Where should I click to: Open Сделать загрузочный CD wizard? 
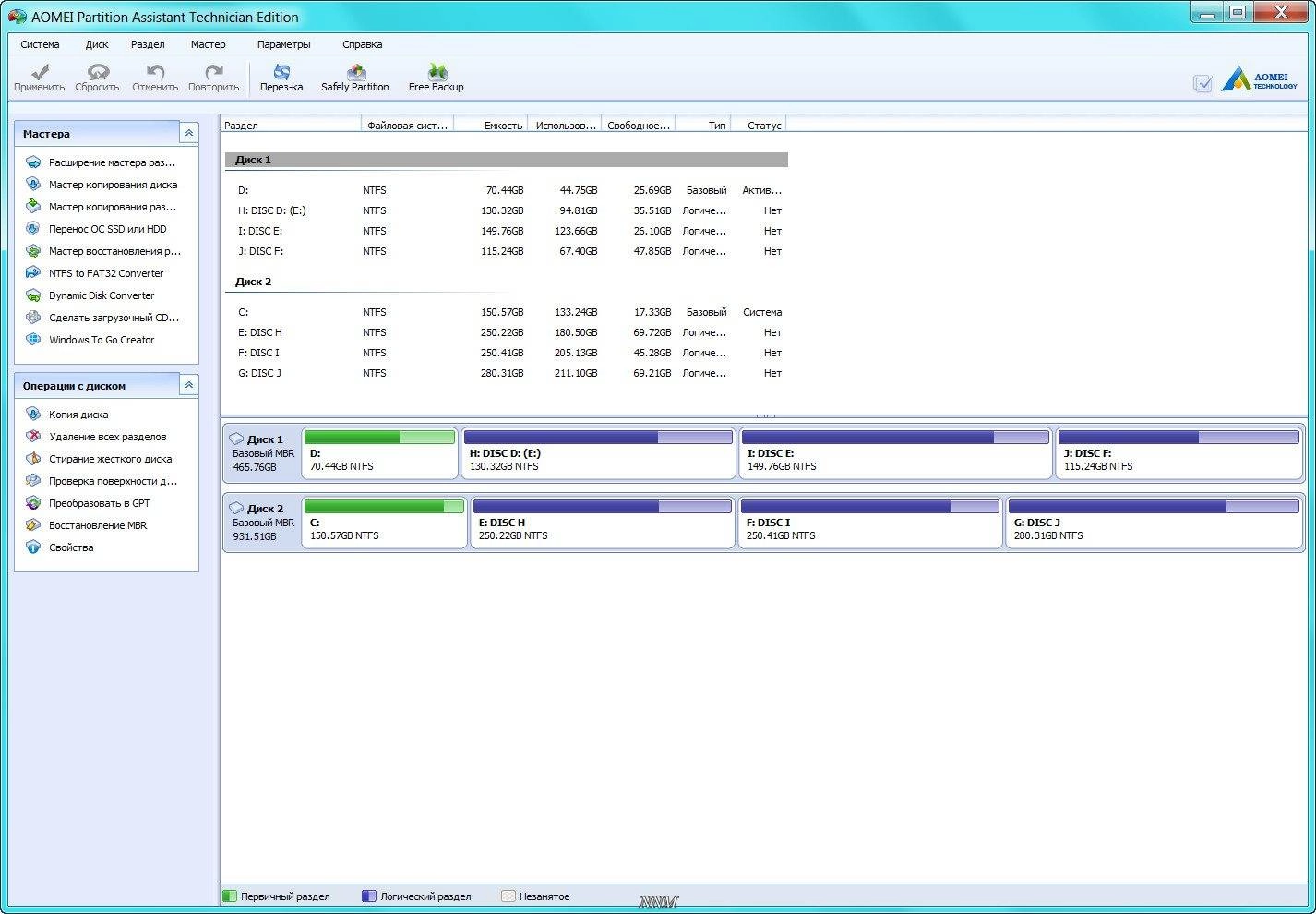coord(102,318)
